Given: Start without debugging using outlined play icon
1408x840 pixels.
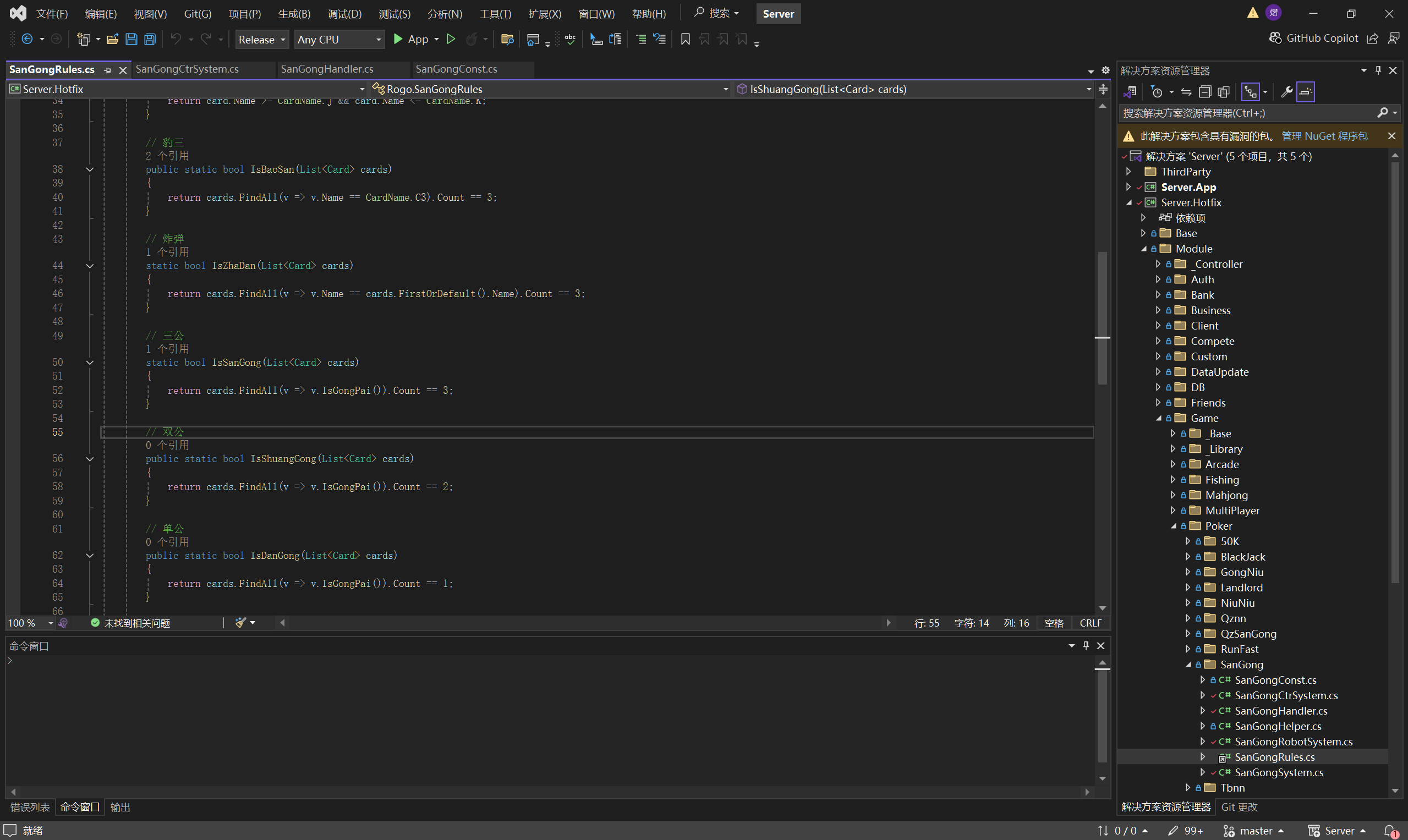Looking at the screenshot, I should pyautogui.click(x=451, y=39).
